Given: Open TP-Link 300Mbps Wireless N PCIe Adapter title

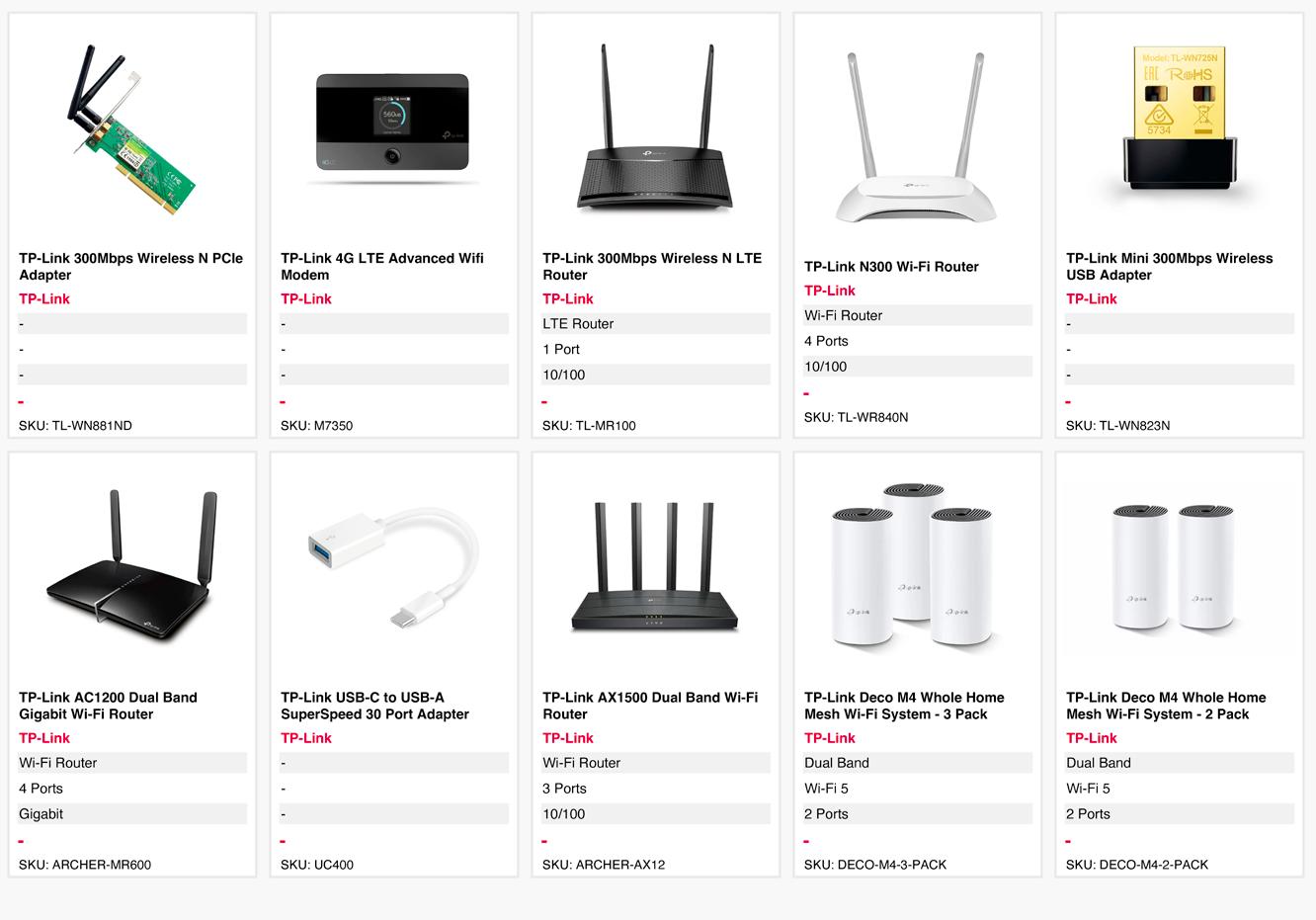Looking at the screenshot, I should click(x=131, y=267).
